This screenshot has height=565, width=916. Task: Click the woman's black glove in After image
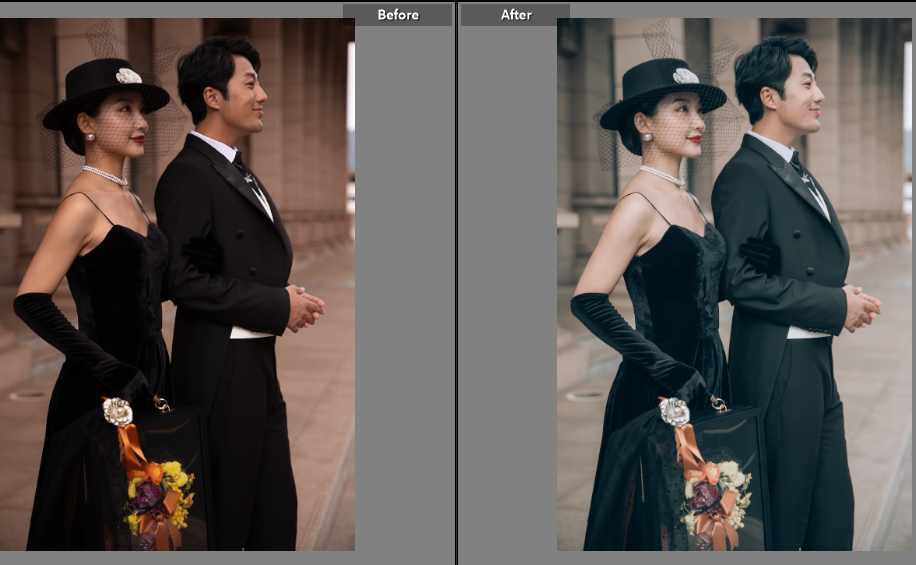(x=628, y=340)
